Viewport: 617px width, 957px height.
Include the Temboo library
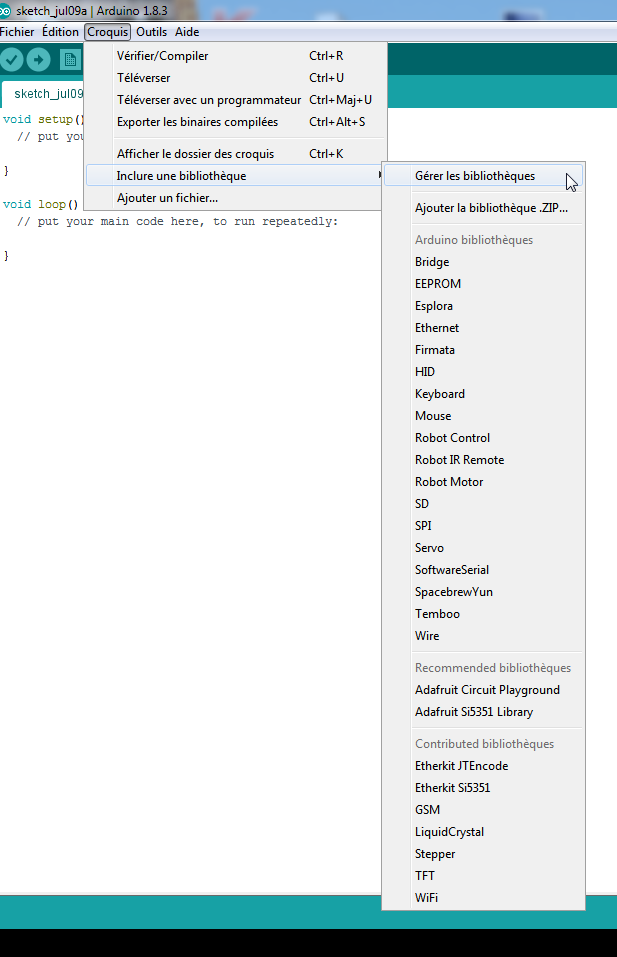pos(483,613)
